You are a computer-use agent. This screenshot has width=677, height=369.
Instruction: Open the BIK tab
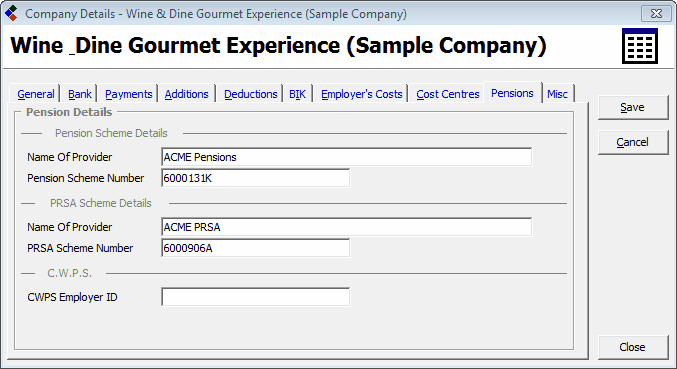click(x=297, y=94)
